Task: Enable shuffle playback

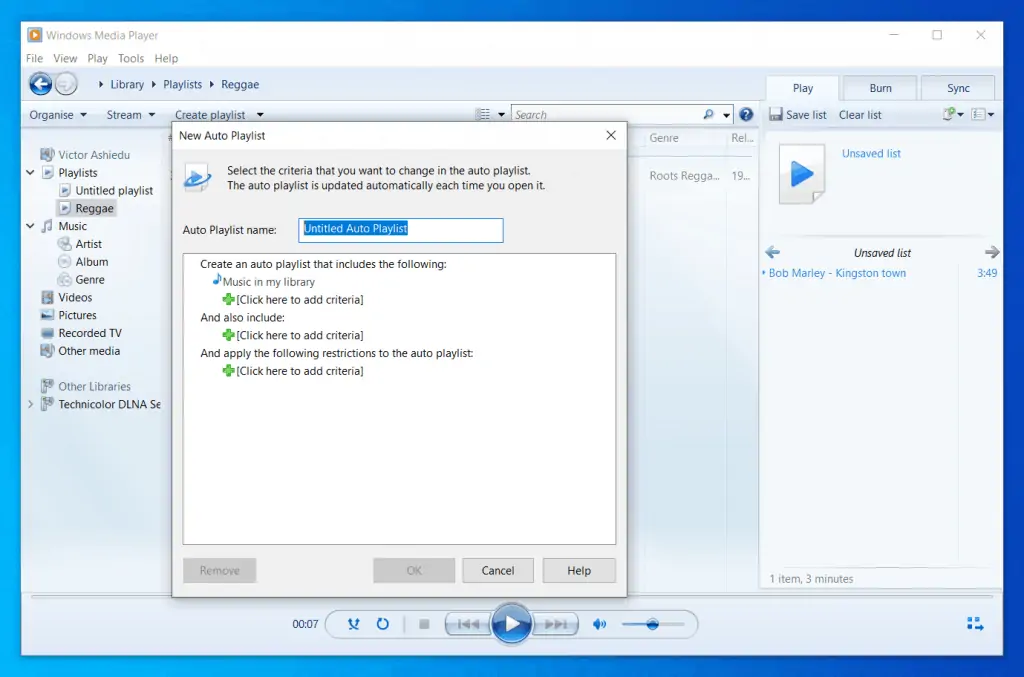Action: [x=352, y=623]
